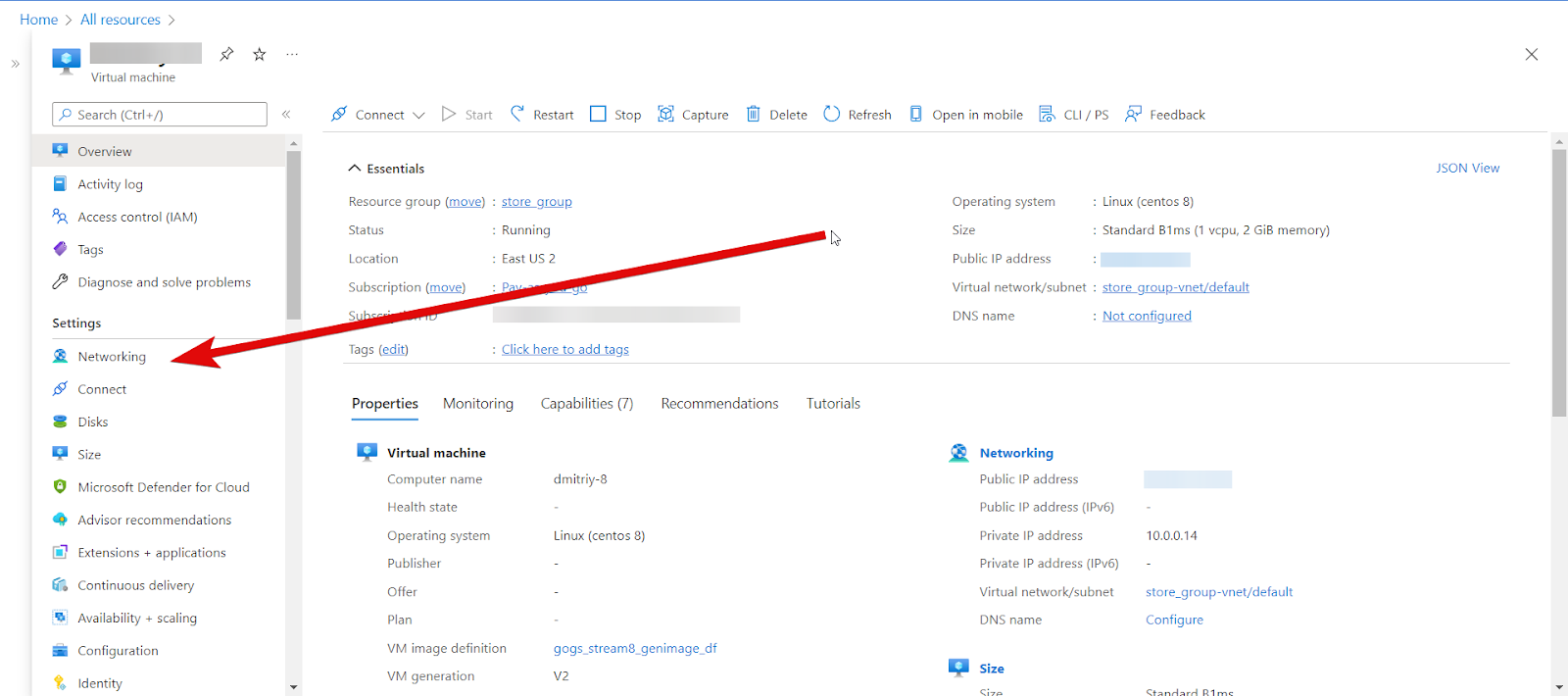Click the Networking icon in Settings menu
Screen dimensions: 1568x696
[60, 356]
